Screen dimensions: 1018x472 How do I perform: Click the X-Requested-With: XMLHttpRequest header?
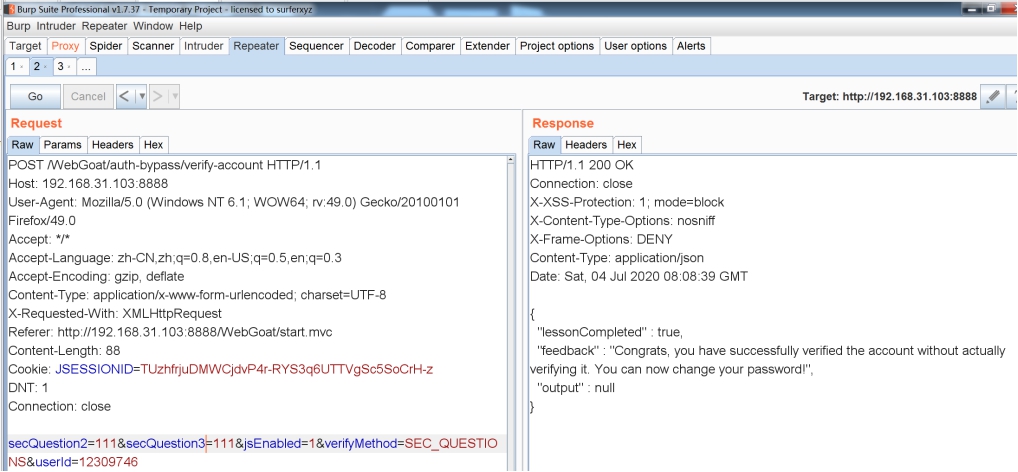[115, 314]
